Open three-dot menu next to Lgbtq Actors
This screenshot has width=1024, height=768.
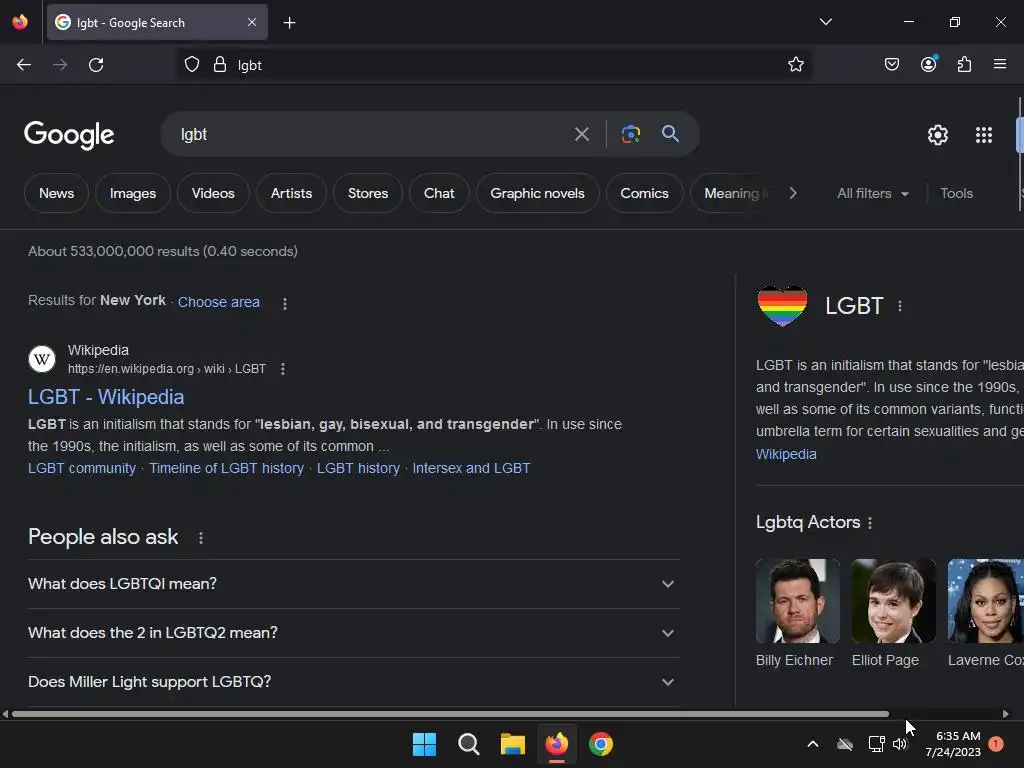(x=870, y=522)
